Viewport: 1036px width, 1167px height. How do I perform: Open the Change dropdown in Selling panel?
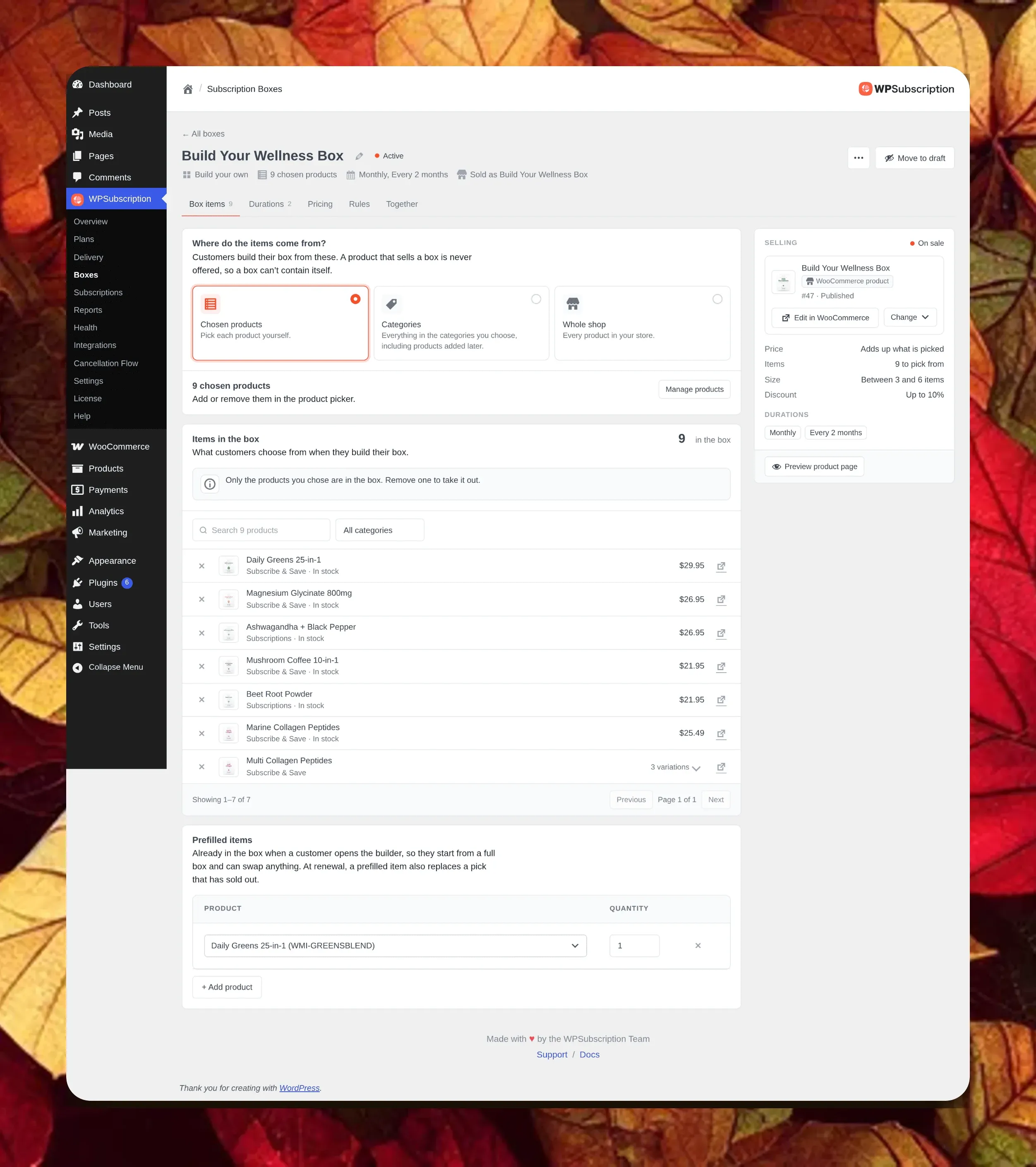(x=910, y=317)
